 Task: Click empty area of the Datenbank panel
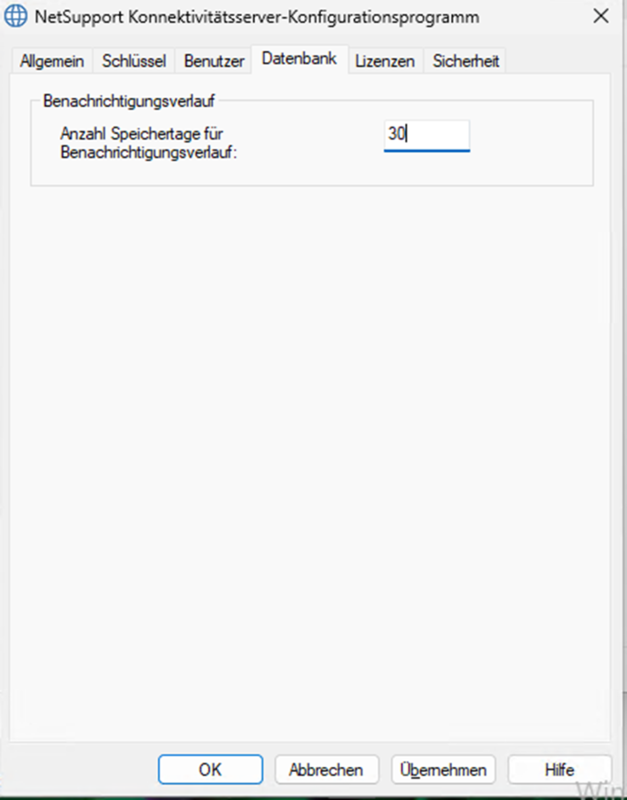310,434
